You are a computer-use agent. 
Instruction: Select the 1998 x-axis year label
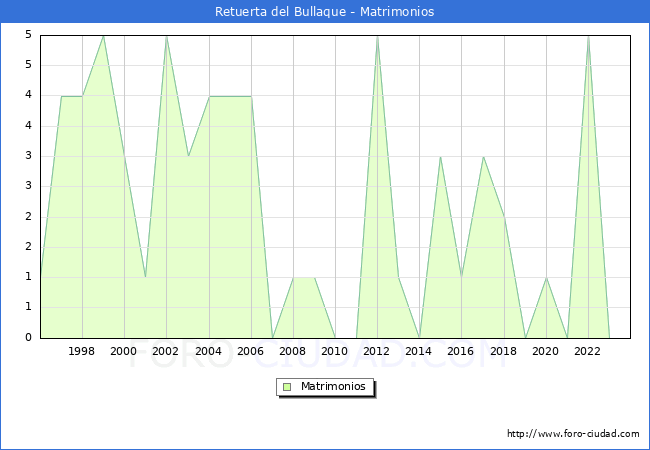[x=82, y=351]
